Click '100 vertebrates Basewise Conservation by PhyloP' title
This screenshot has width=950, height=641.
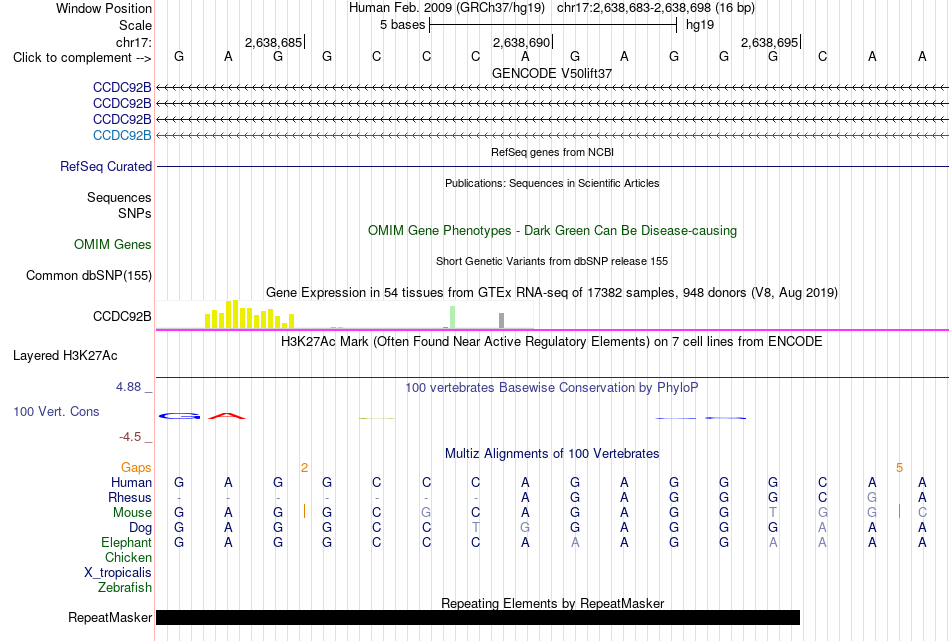coord(552,388)
